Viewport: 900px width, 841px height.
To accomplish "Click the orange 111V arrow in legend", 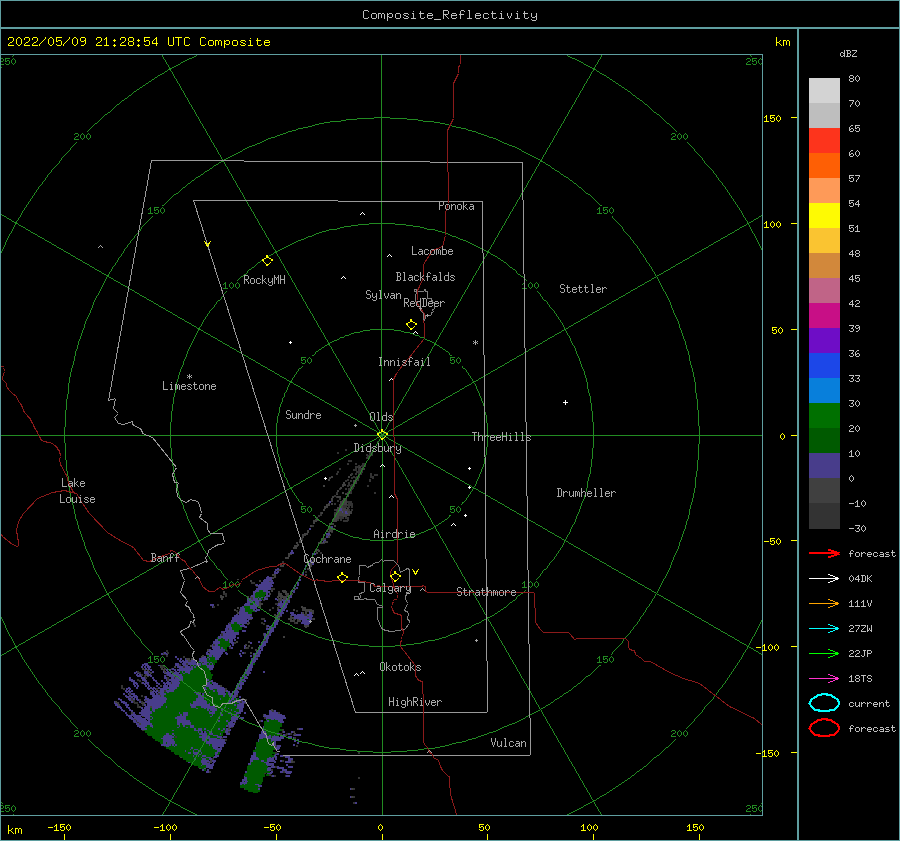I will tap(825, 603).
